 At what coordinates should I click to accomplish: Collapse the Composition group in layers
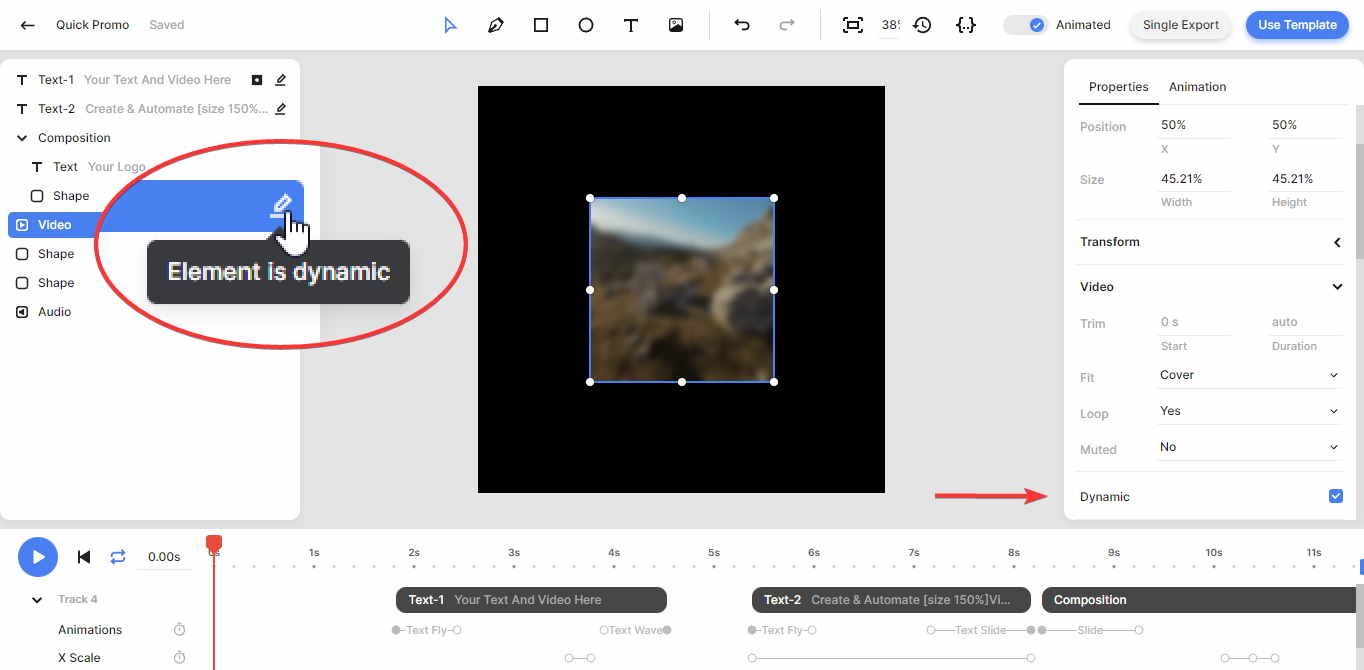pyautogui.click(x=22, y=138)
